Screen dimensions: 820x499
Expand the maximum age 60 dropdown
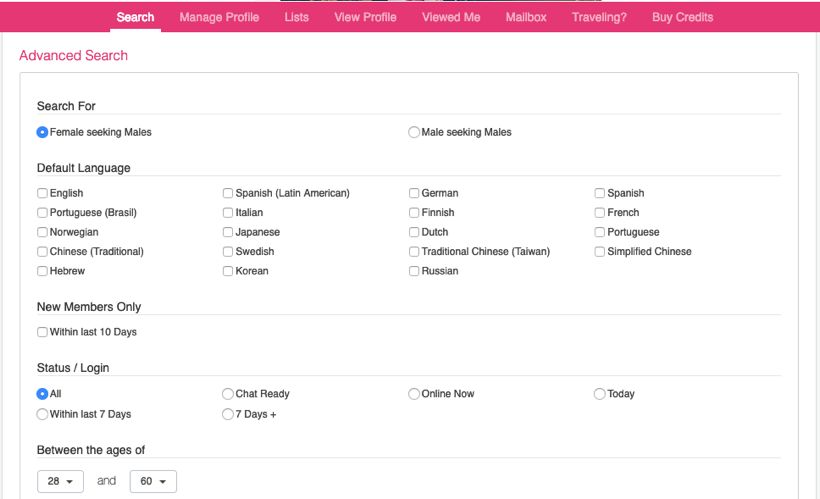(153, 481)
